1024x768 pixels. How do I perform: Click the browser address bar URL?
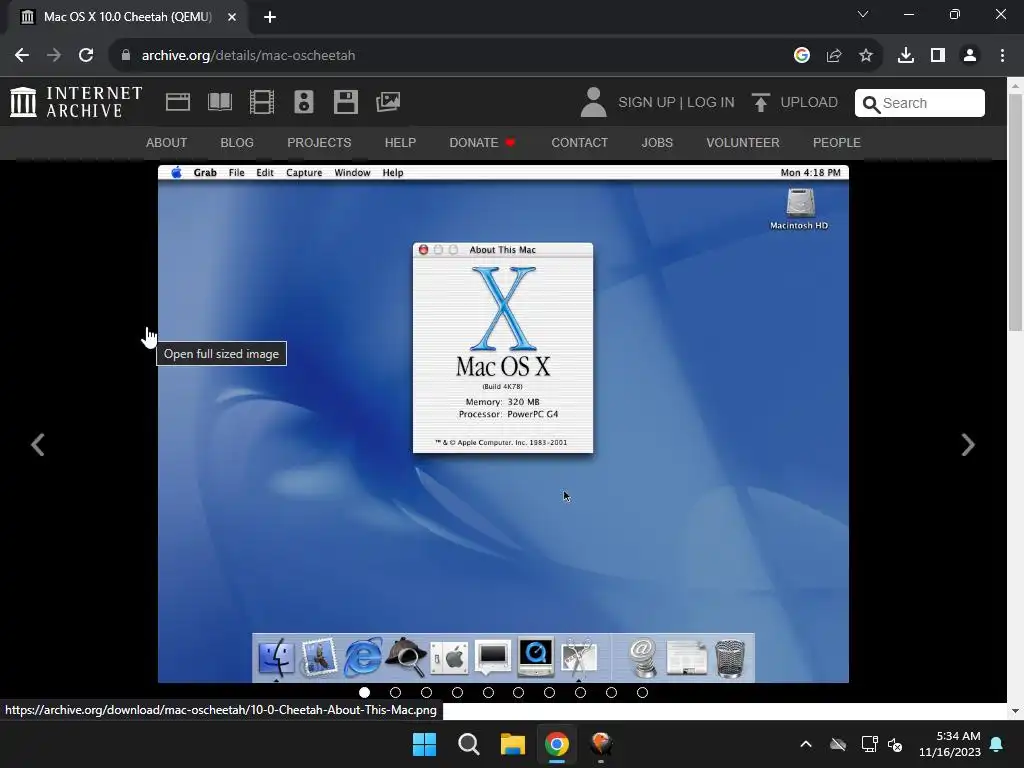(248, 56)
